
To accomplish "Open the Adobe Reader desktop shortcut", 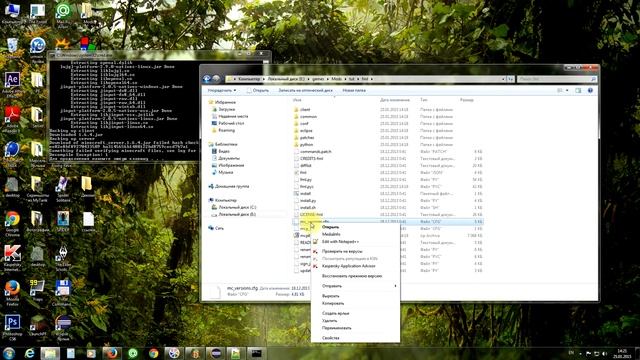I will tap(12, 118).
